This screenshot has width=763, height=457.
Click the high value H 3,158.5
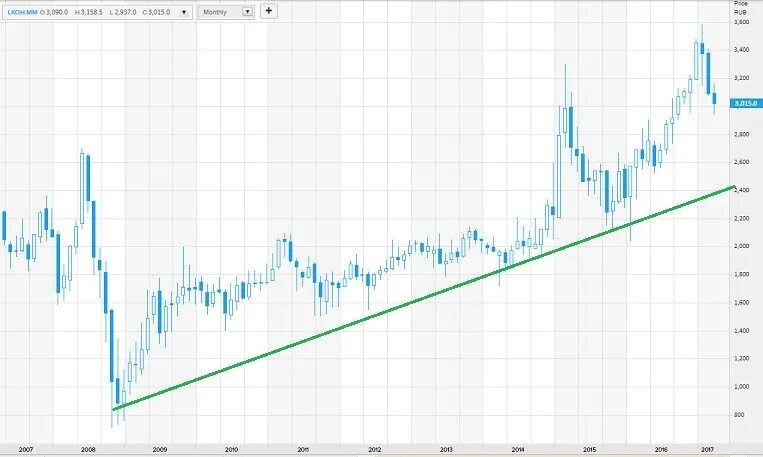89,12
